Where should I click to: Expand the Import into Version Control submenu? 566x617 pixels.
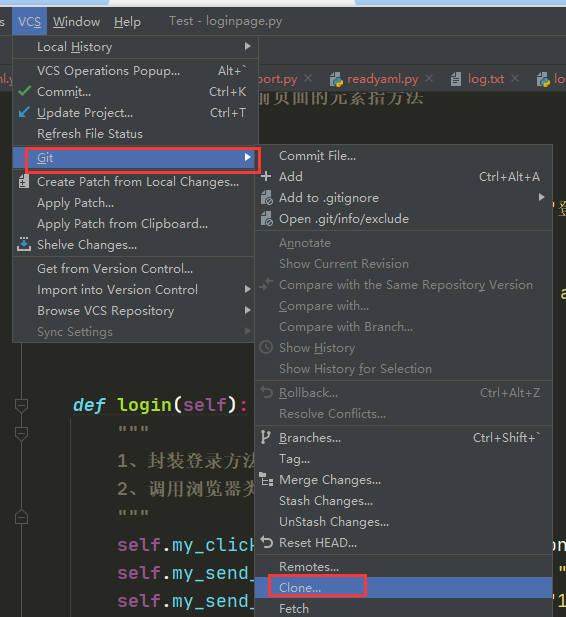pyautogui.click(x=135, y=290)
